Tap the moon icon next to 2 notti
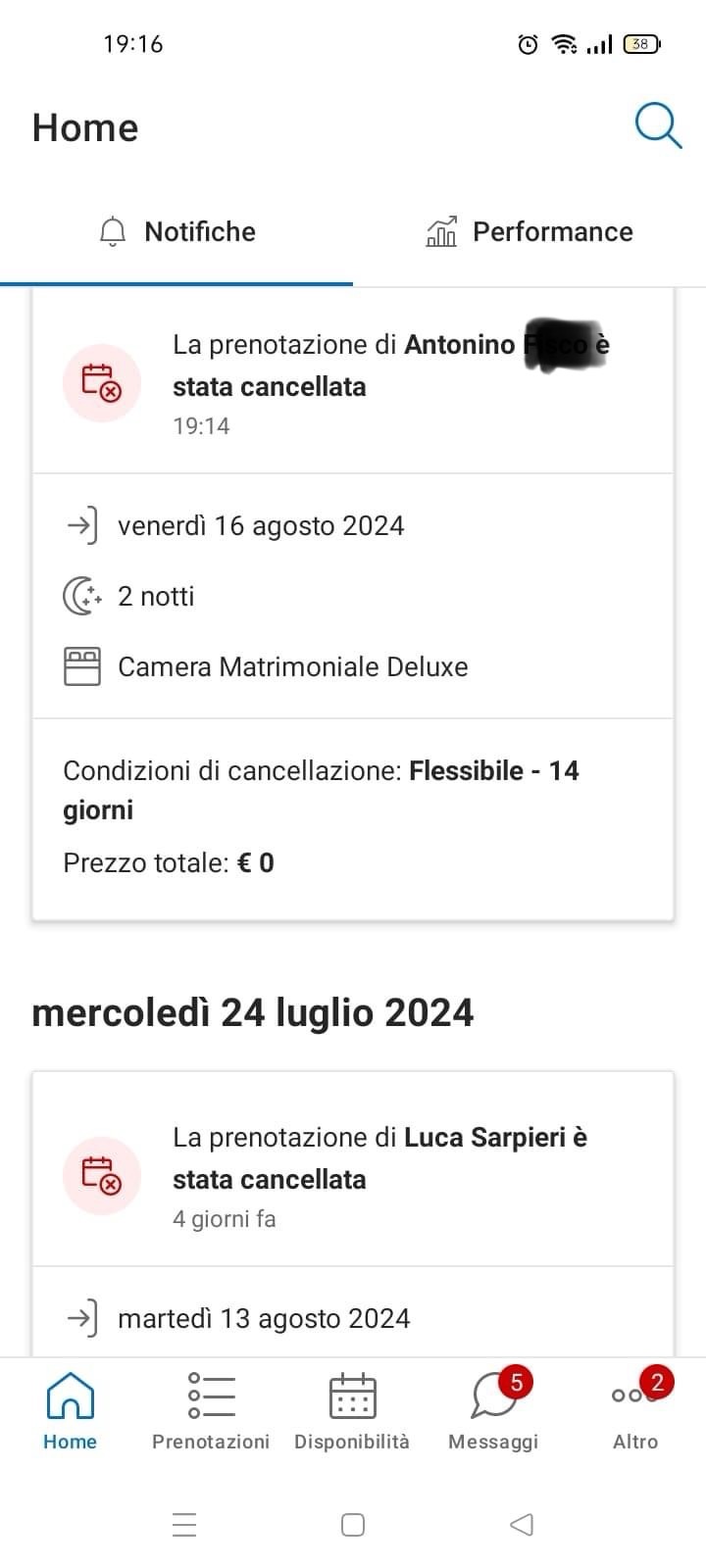706x1568 pixels. click(x=82, y=596)
